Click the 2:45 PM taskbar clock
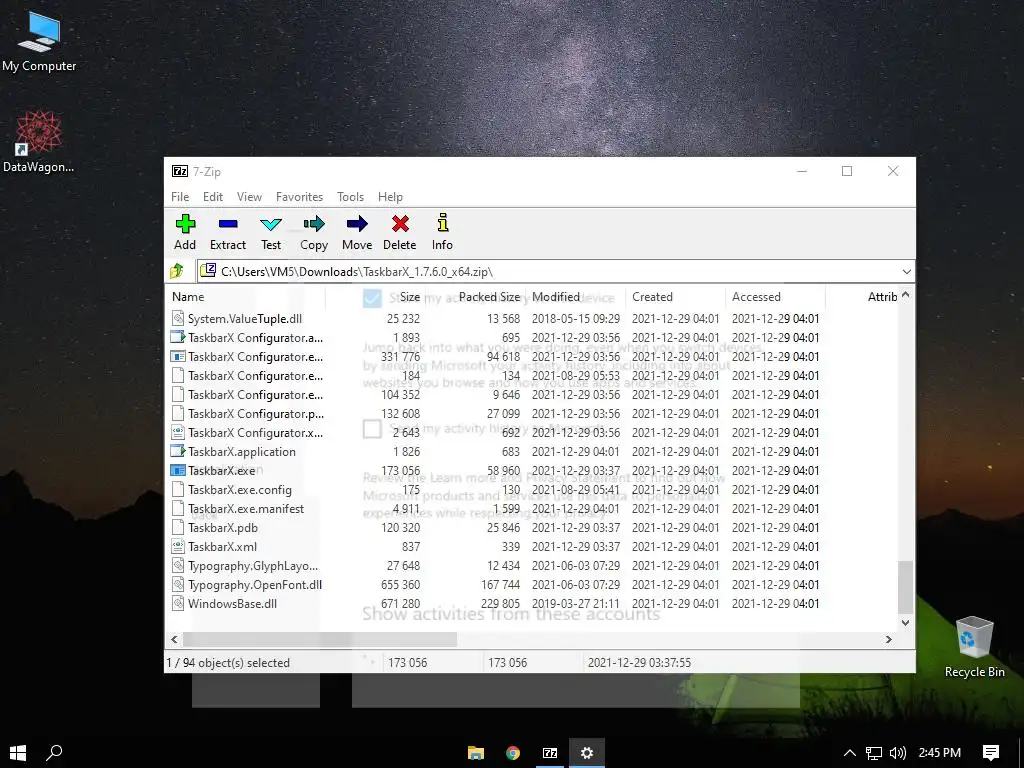 click(x=939, y=752)
